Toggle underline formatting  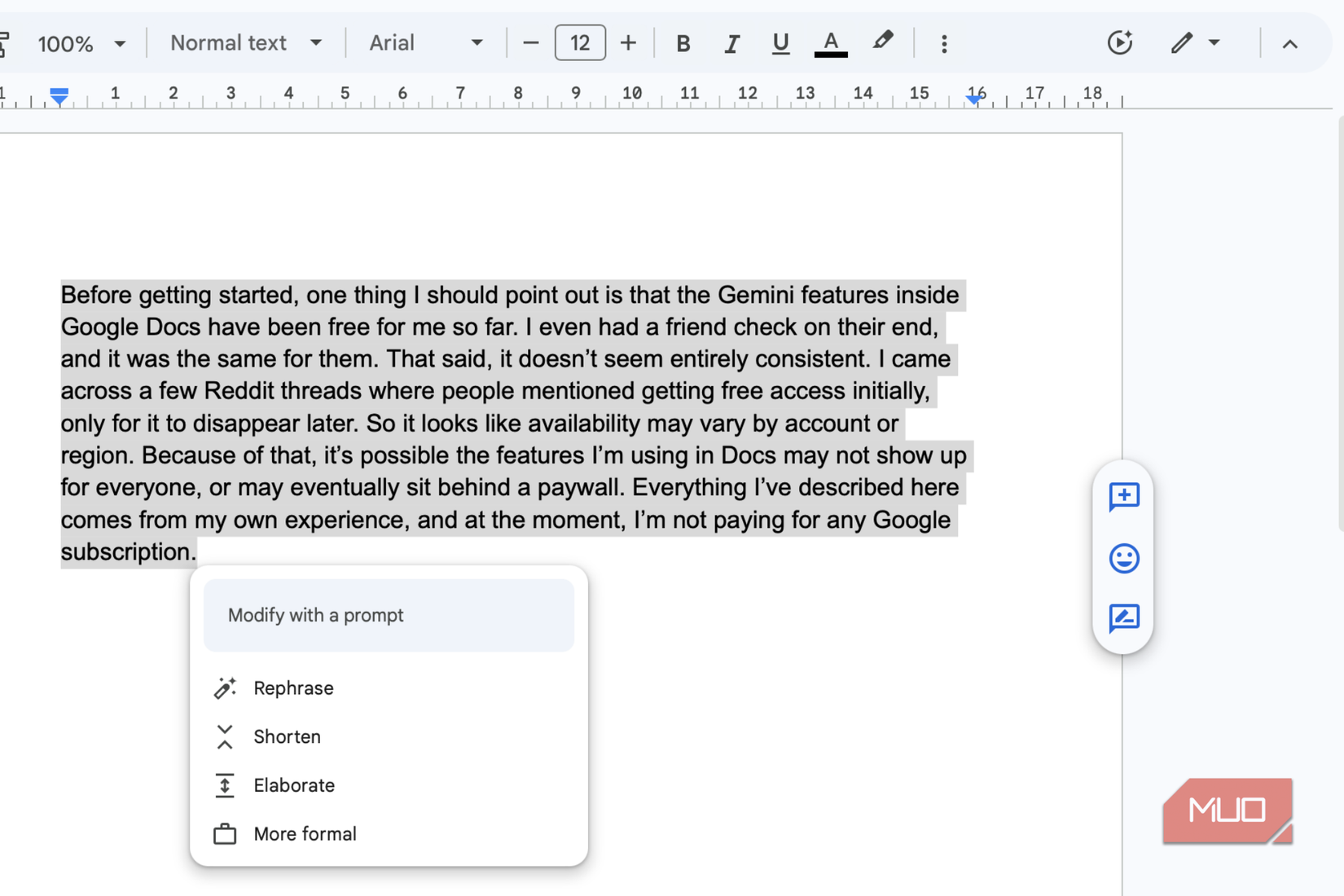point(780,43)
